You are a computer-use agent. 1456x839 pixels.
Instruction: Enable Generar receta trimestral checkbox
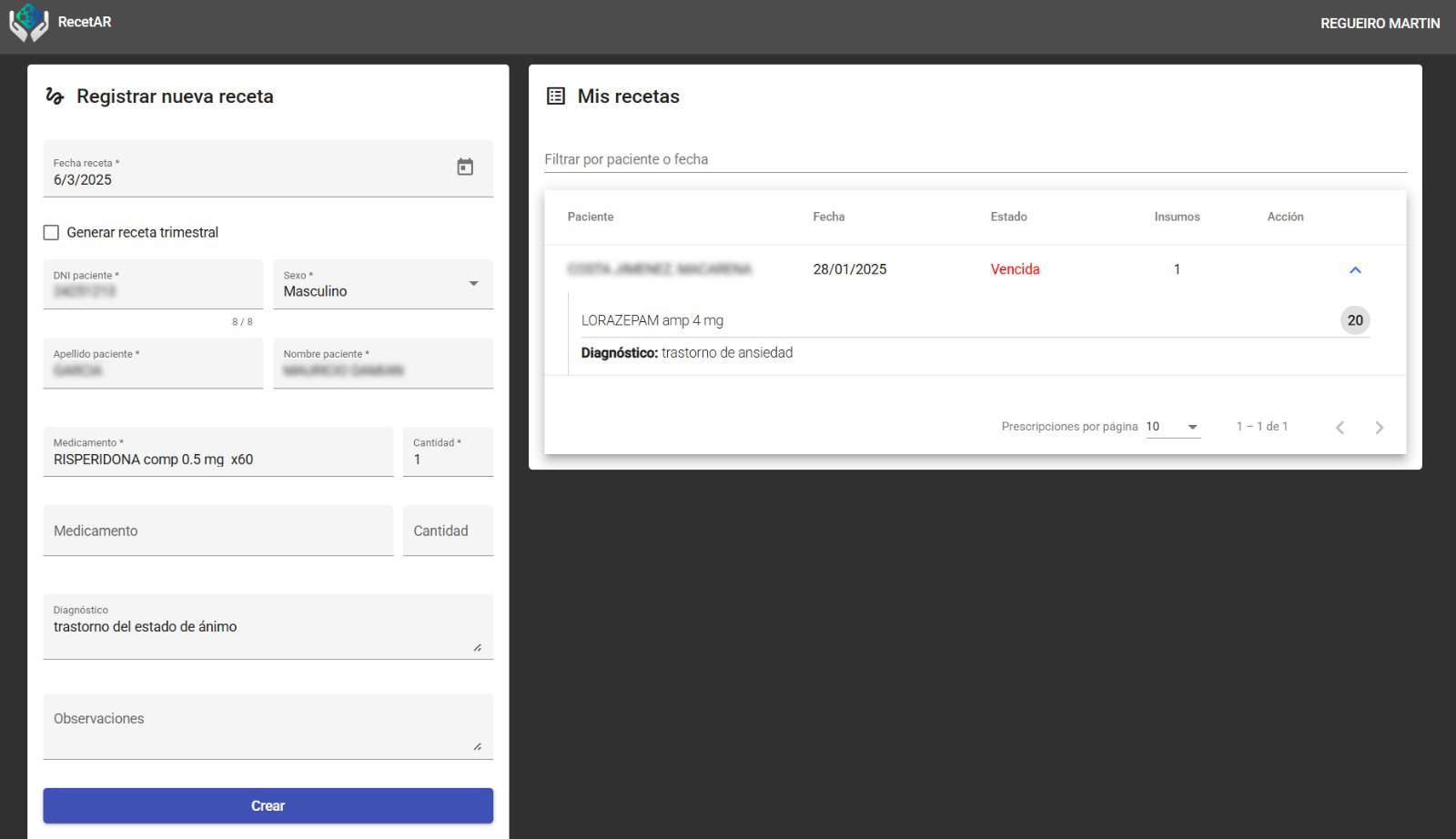(x=52, y=233)
